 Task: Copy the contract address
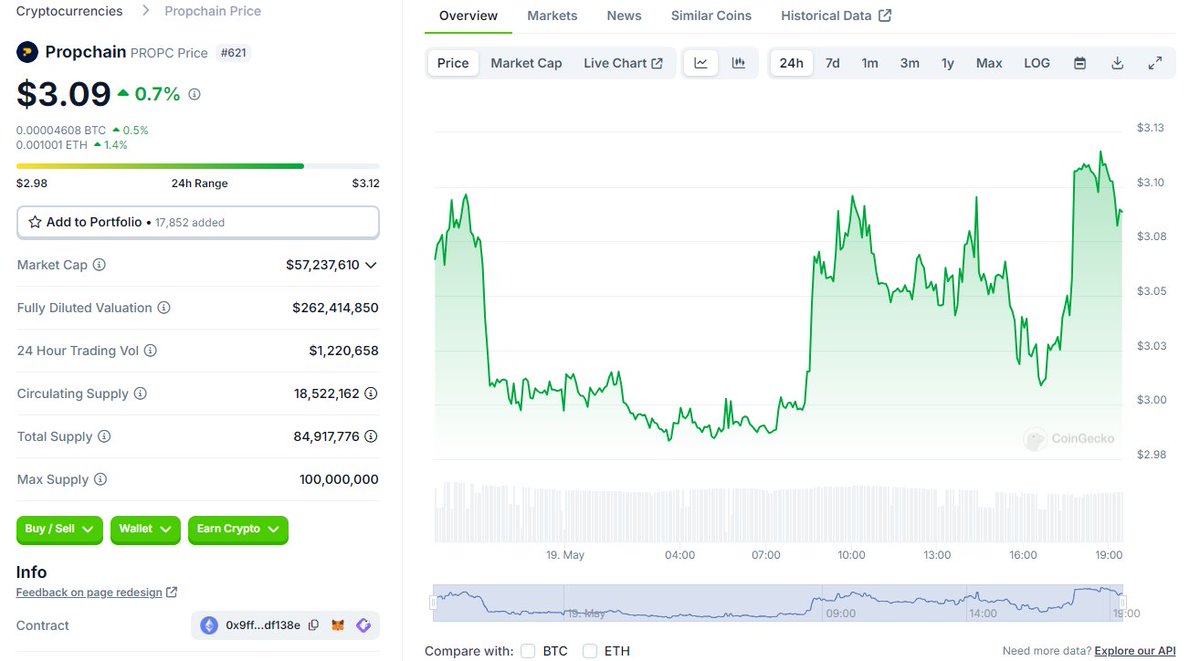(313, 625)
